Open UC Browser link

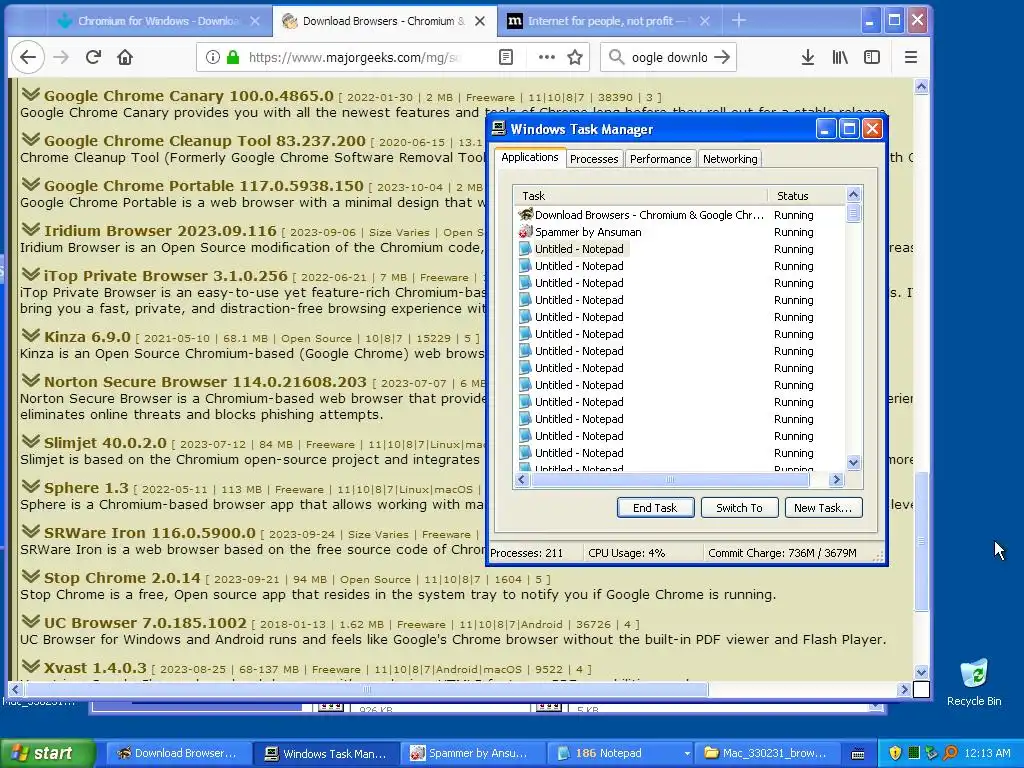click(145, 623)
